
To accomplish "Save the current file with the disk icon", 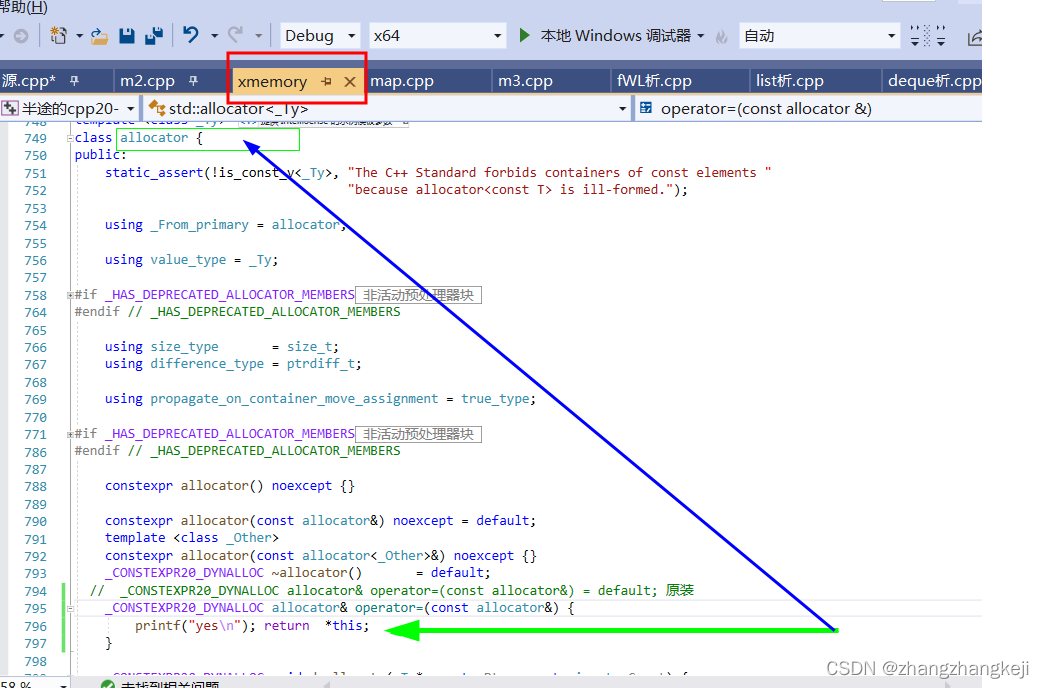I will 127,35.
